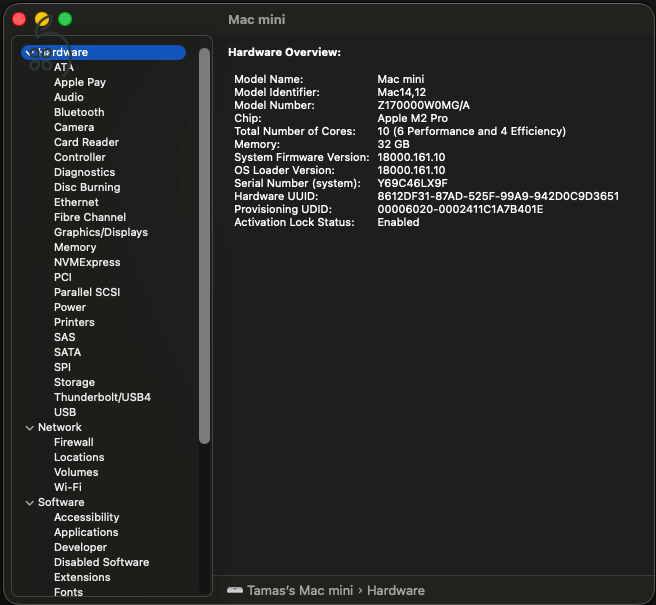Open Locations under Network
This screenshot has height=605, width=656.
[79, 457]
